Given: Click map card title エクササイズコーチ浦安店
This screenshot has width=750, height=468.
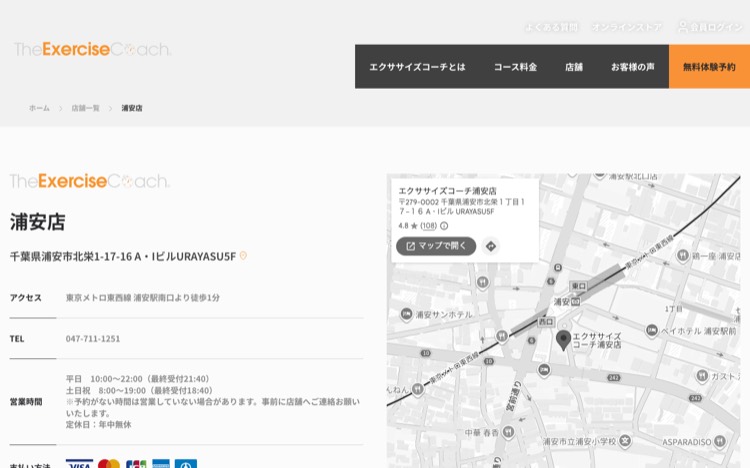Looking at the screenshot, I should click(x=447, y=190).
